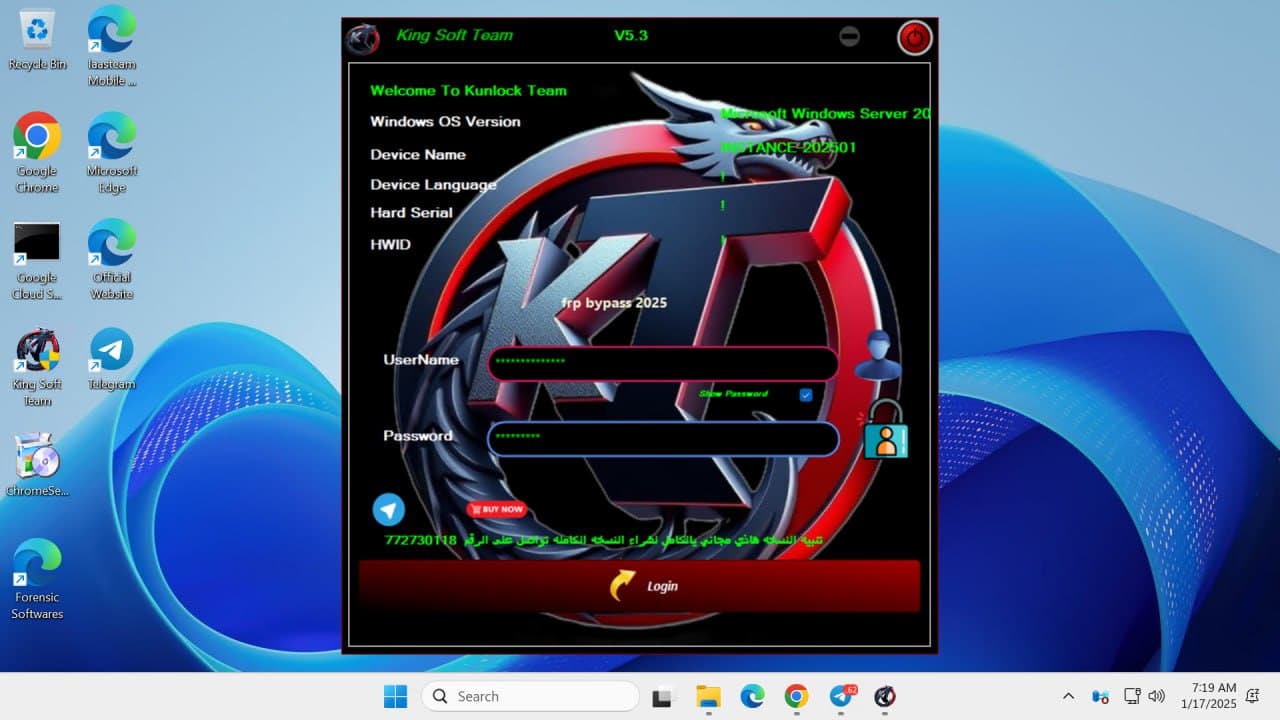Open Forensic Softwares desktop shortcut

pyautogui.click(x=37, y=580)
